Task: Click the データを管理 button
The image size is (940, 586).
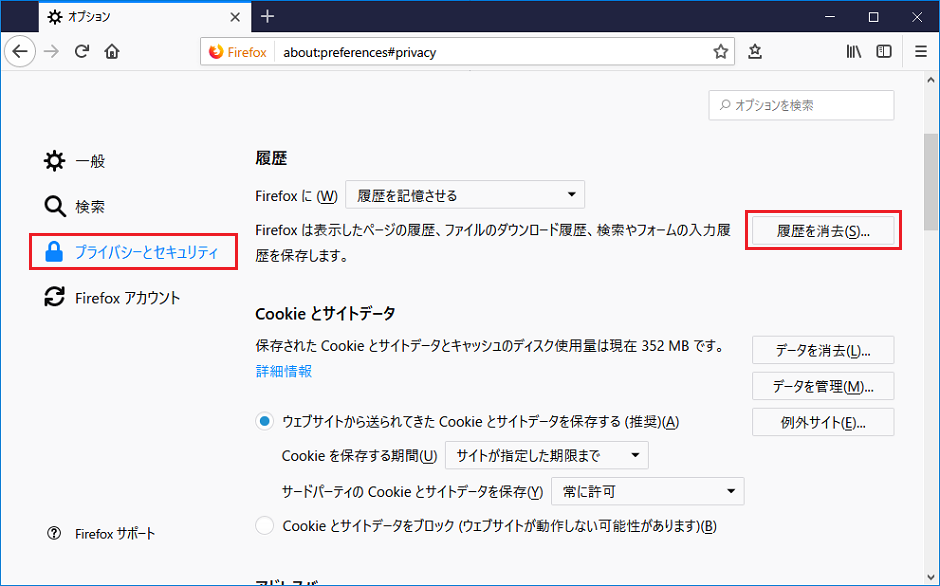Action: pos(823,386)
